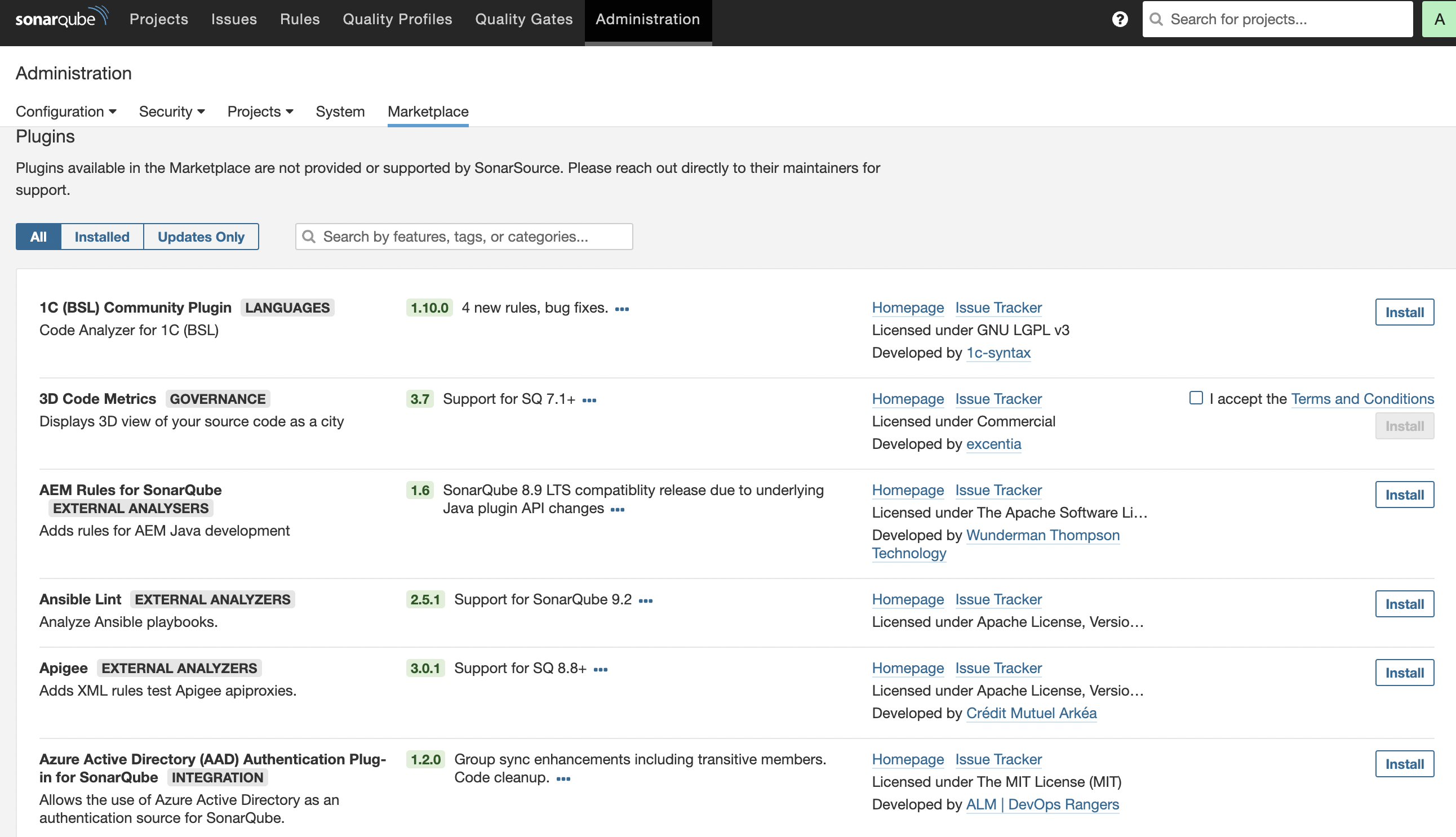Expand release notes dots for 3D Code Metrics
The image size is (1456, 837).
coord(589,400)
